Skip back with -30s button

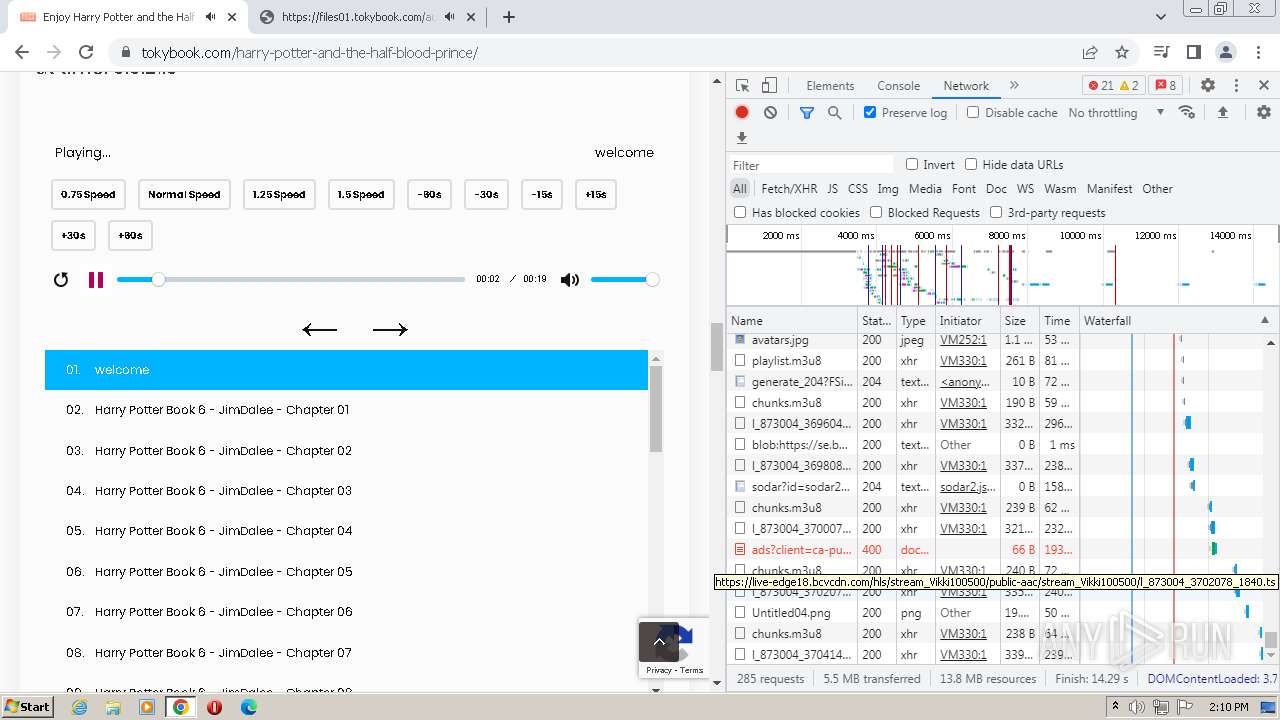coord(487,195)
